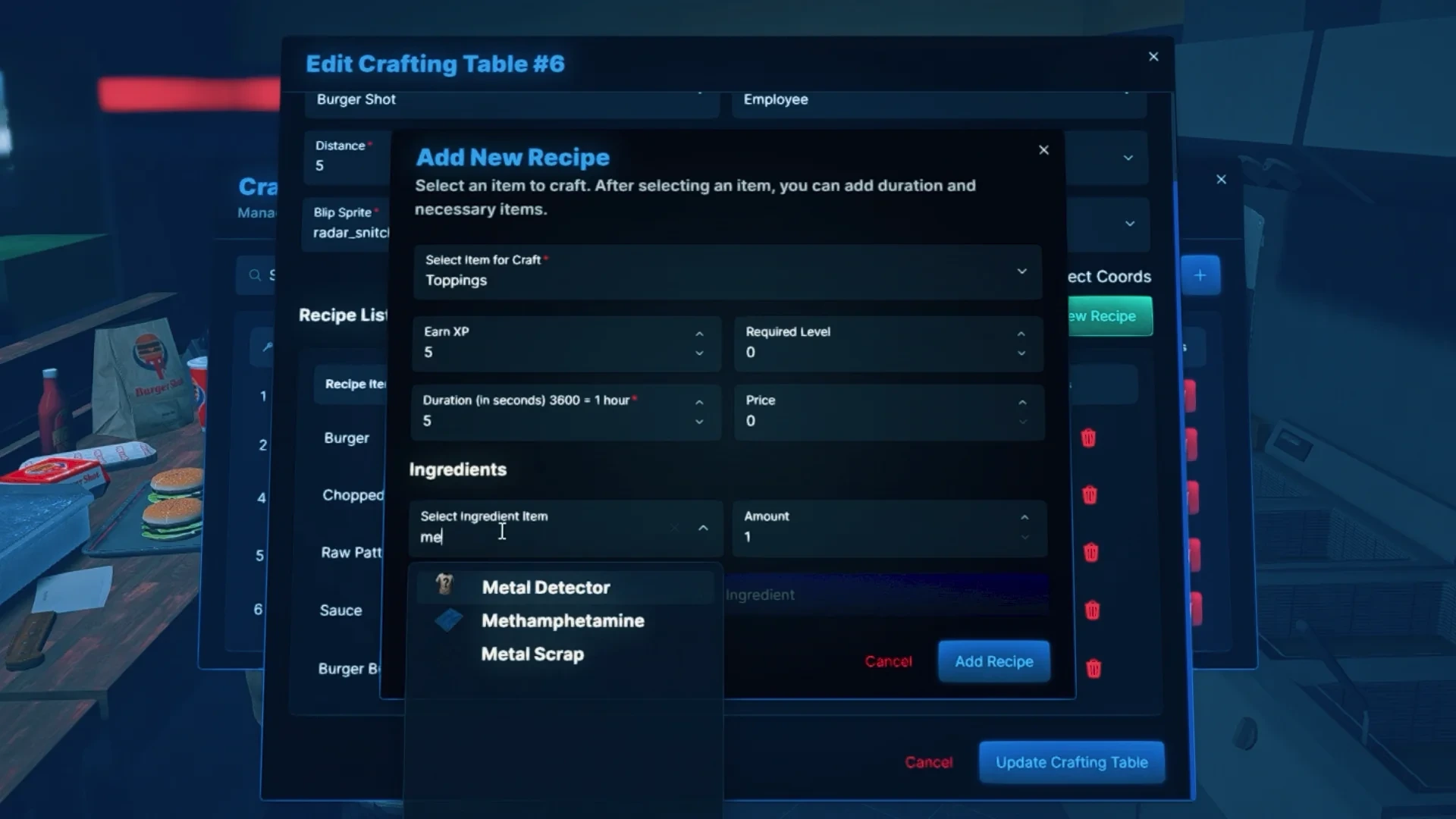Decrease Earn XP with down arrow

(x=699, y=353)
